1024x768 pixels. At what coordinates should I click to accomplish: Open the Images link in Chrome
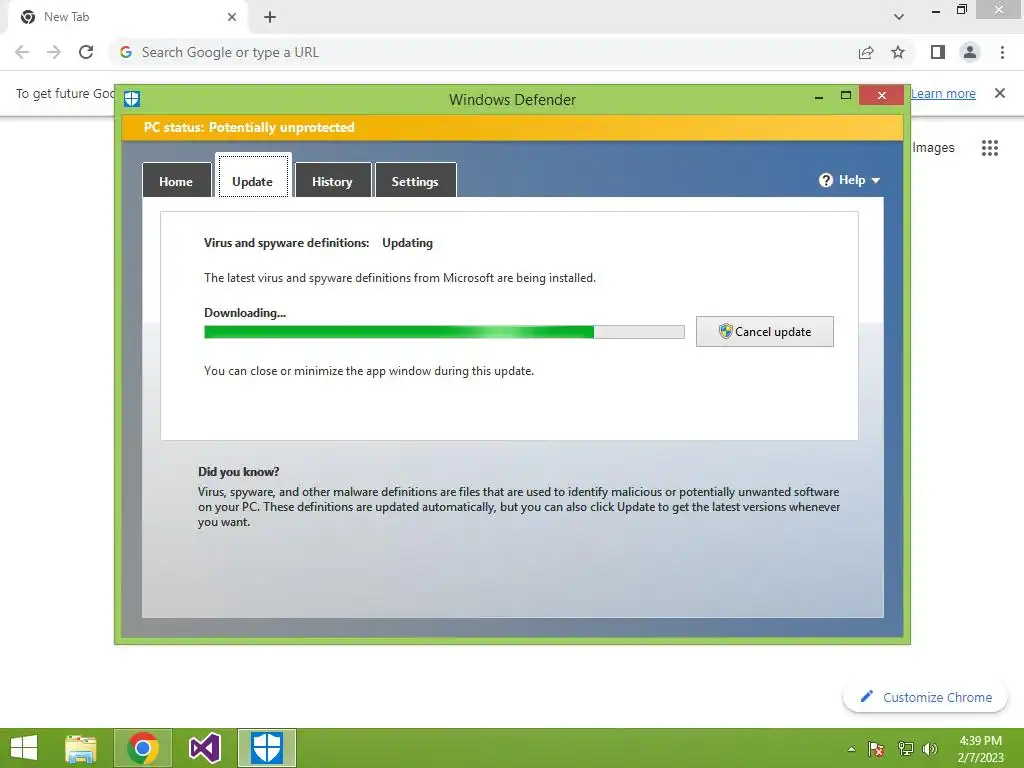(933, 148)
